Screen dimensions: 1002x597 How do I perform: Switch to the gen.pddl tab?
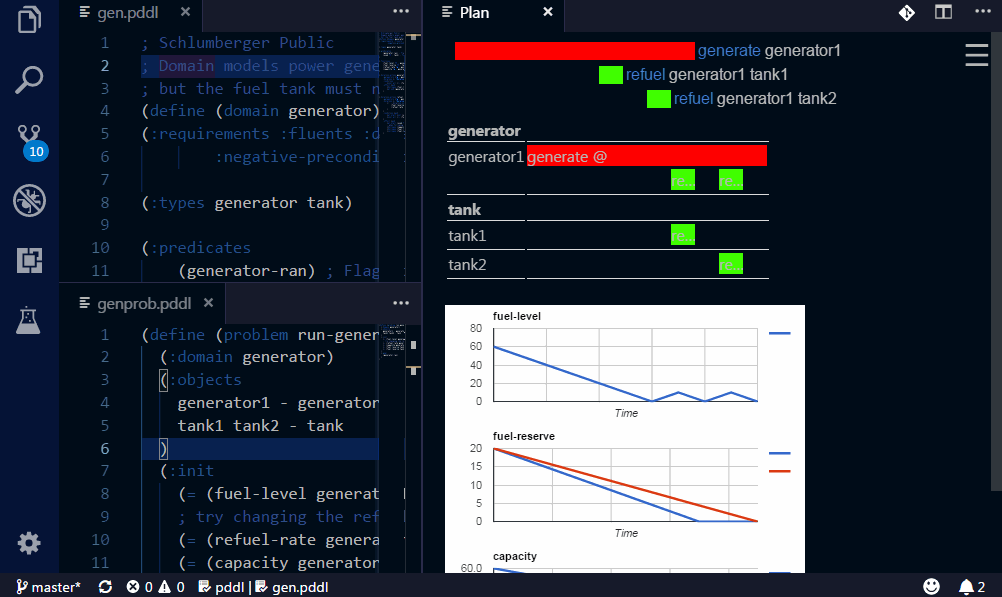[127, 13]
